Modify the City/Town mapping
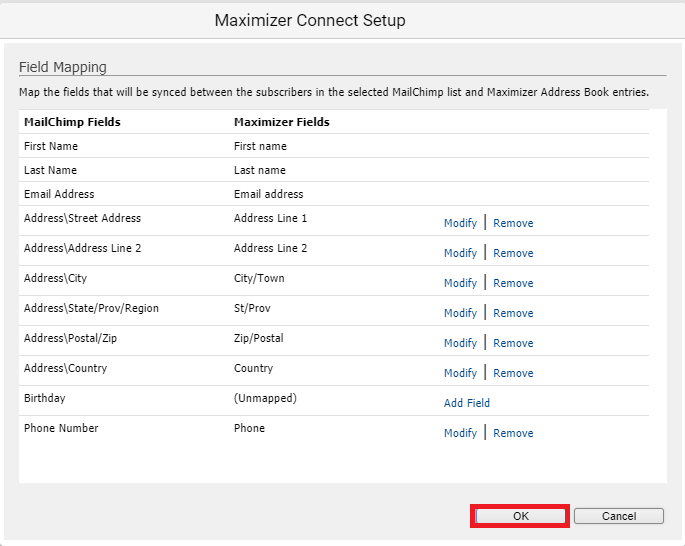This screenshot has width=685, height=546. (460, 283)
